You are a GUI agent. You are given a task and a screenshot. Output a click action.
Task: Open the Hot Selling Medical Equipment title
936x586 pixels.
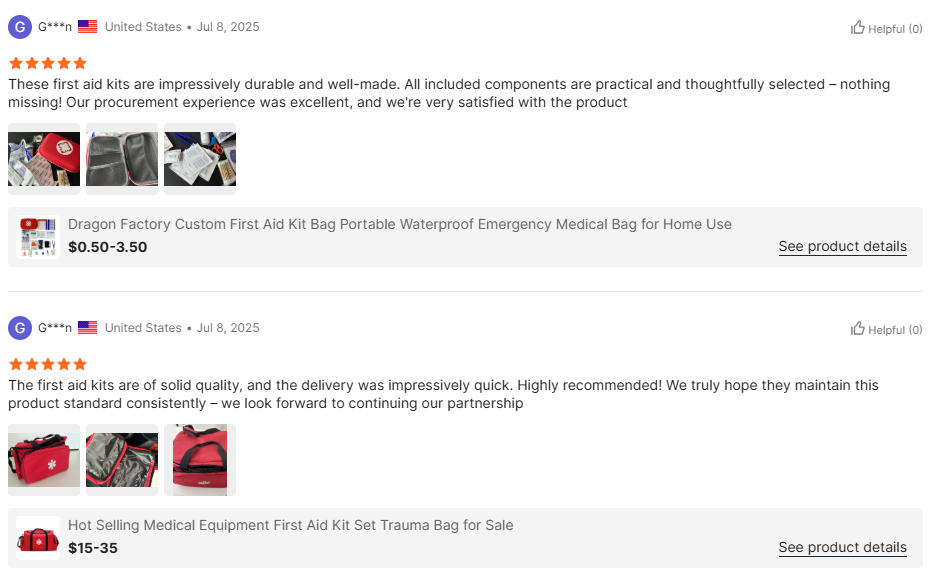click(x=291, y=526)
